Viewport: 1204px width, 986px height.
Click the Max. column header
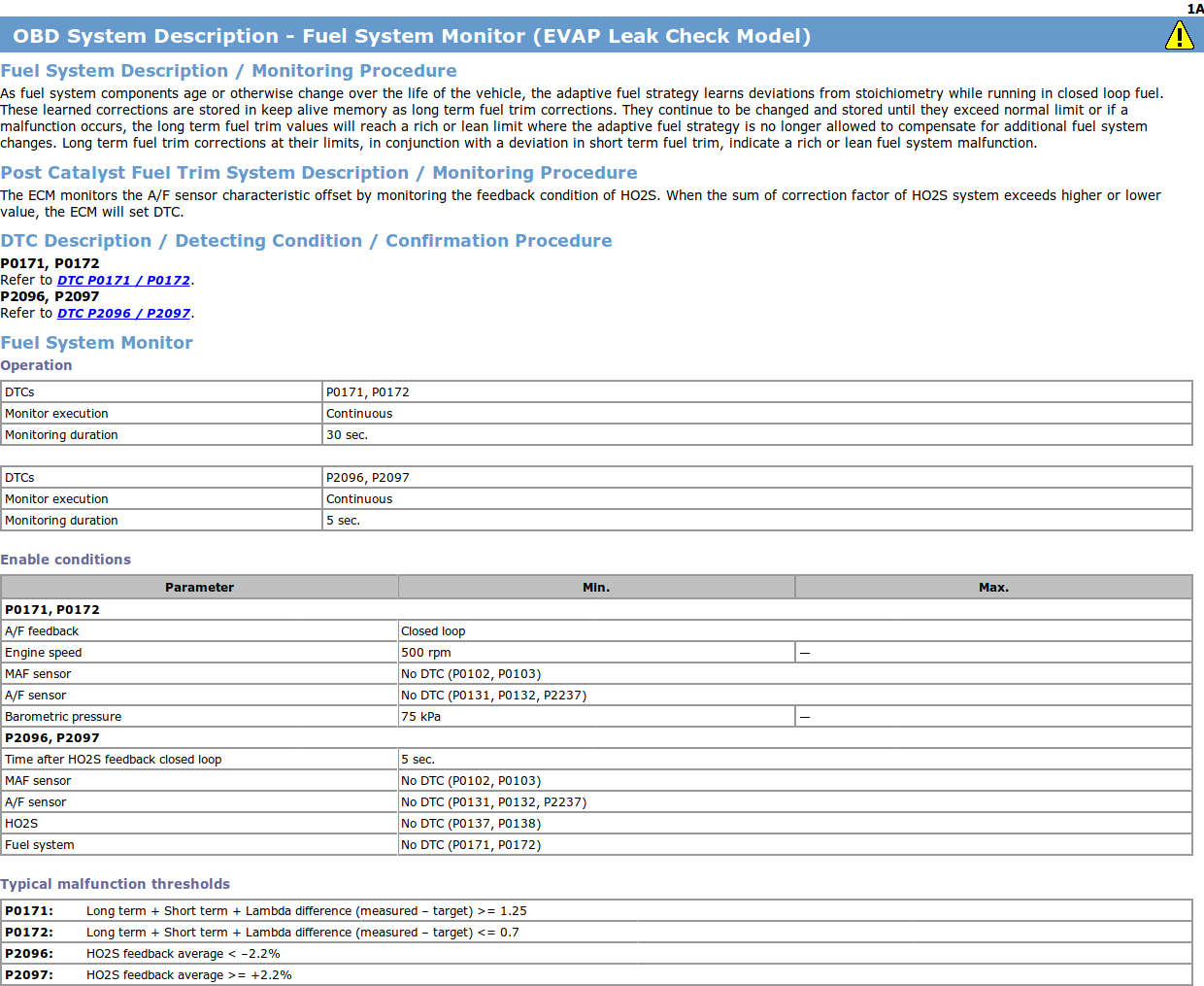point(993,587)
